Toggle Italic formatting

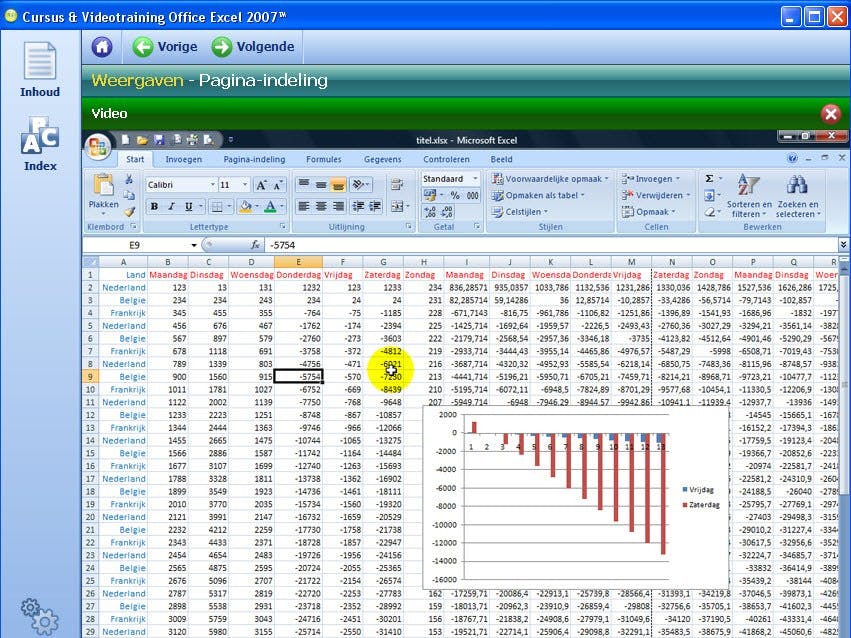[x=171, y=207]
